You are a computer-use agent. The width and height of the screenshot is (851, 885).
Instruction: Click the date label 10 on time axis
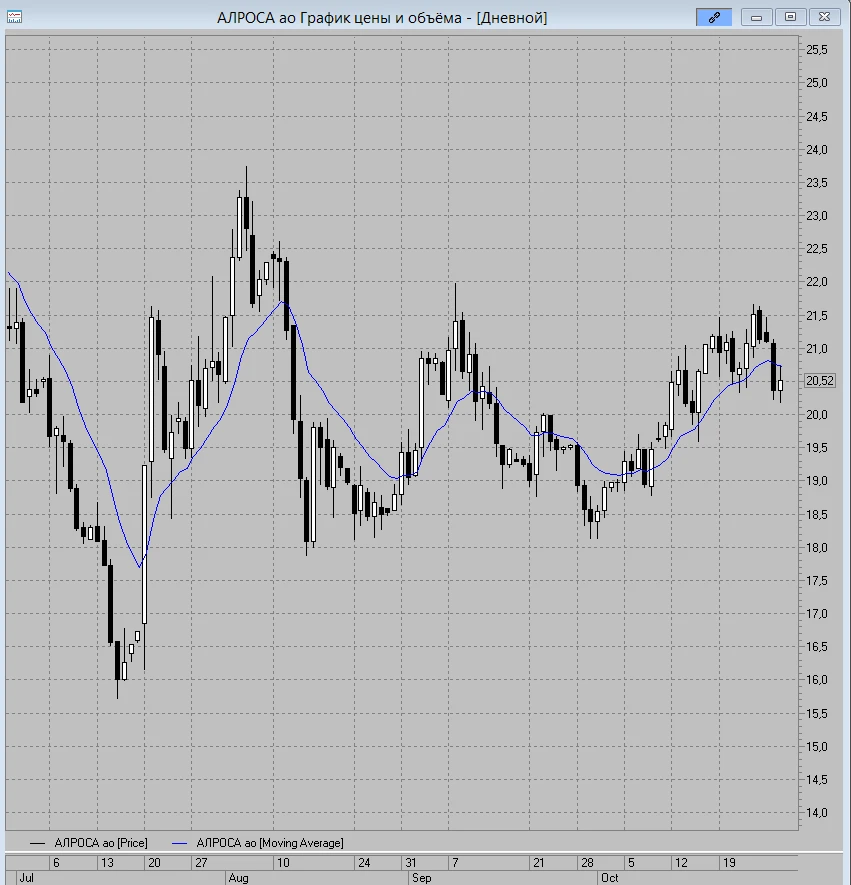click(283, 863)
